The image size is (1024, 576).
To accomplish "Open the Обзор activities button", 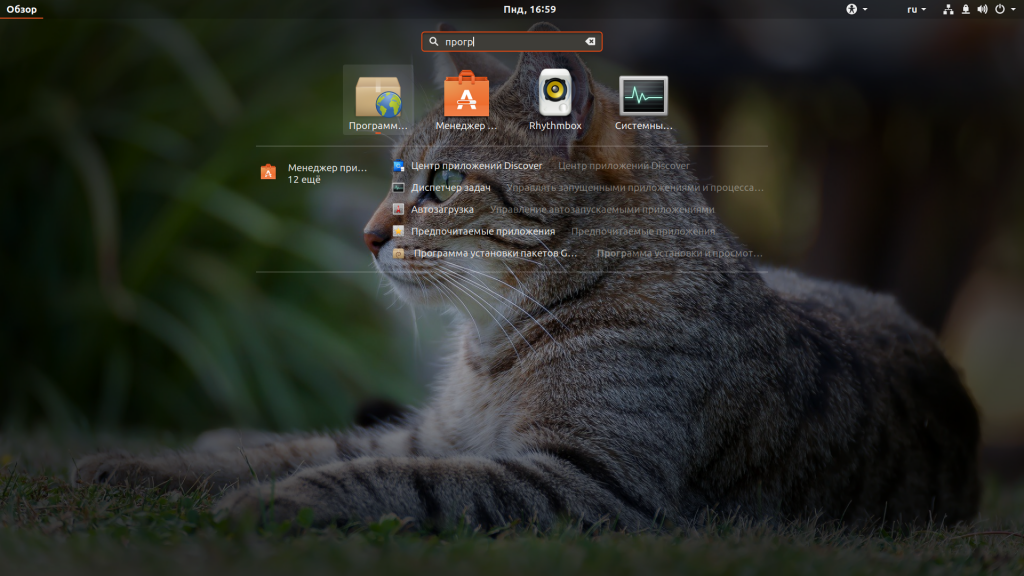I will [x=22, y=9].
